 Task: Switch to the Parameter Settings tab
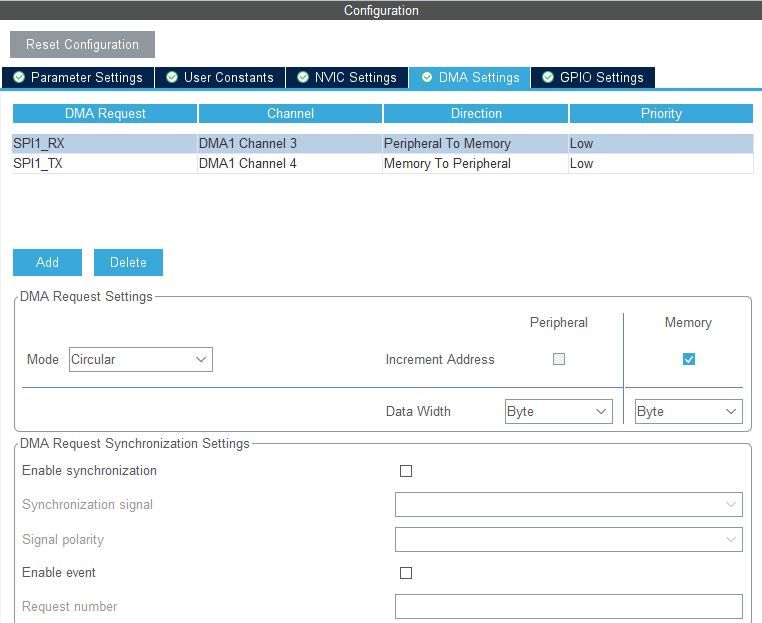(78, 78)
